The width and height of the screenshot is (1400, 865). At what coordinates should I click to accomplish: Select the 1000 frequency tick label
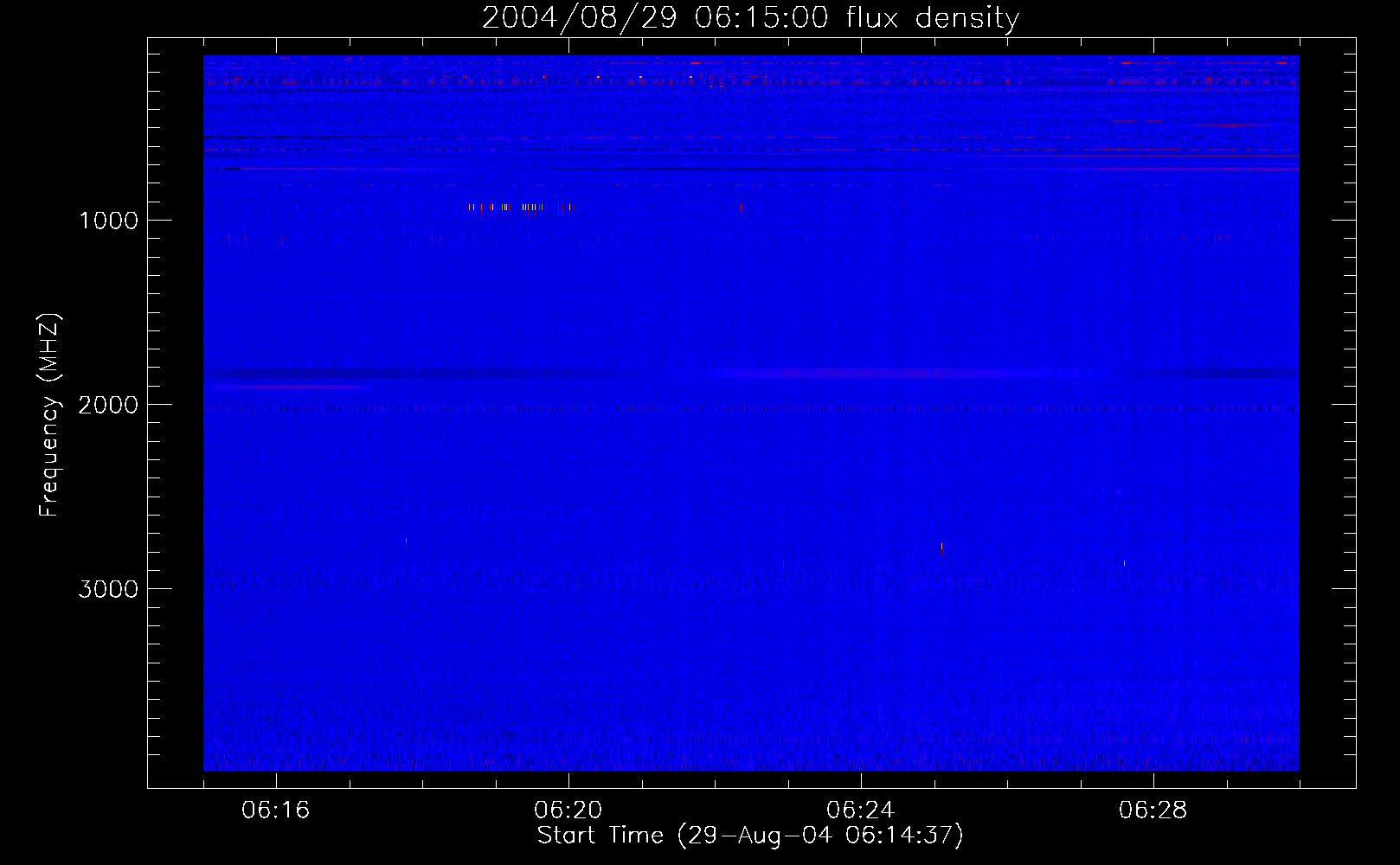108,221
